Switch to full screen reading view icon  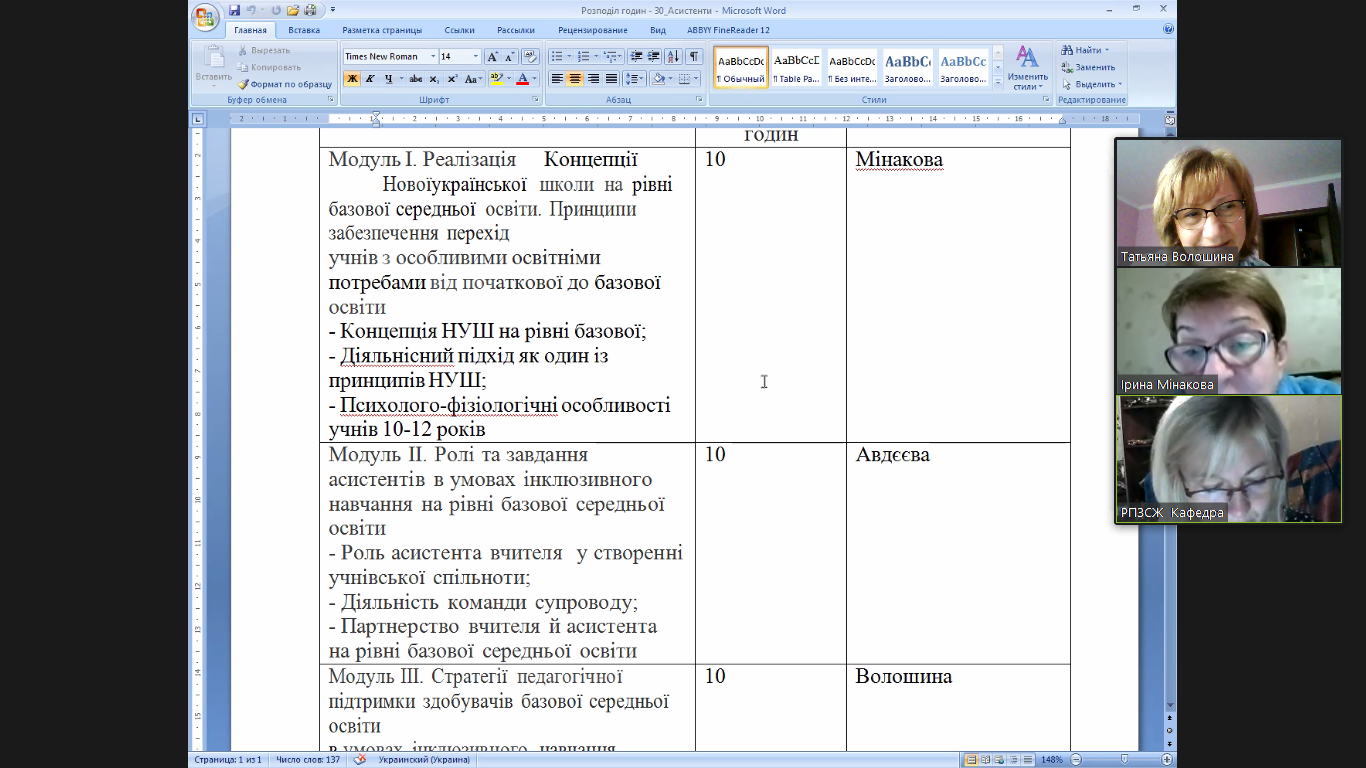(985, 760)
